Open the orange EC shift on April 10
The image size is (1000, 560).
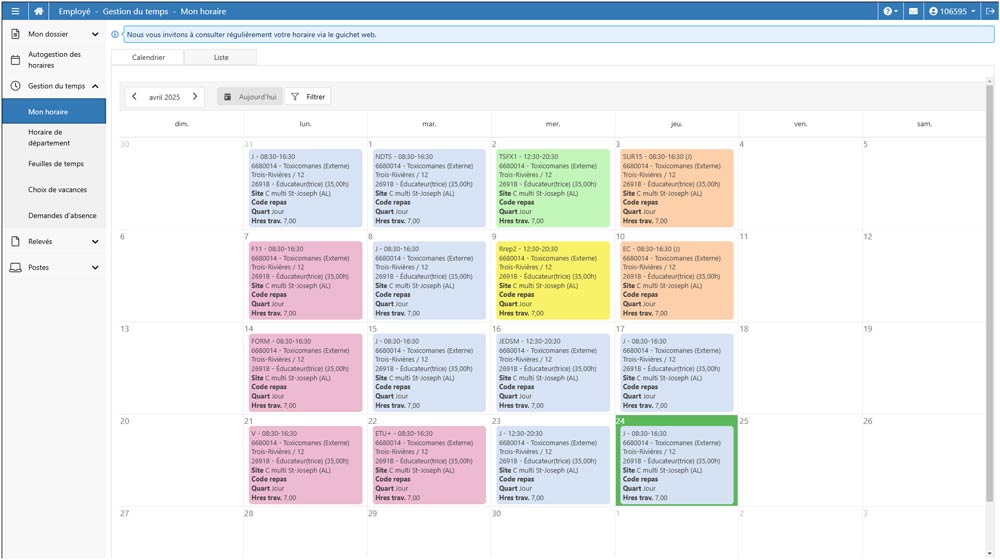click(x=676, y=281)
